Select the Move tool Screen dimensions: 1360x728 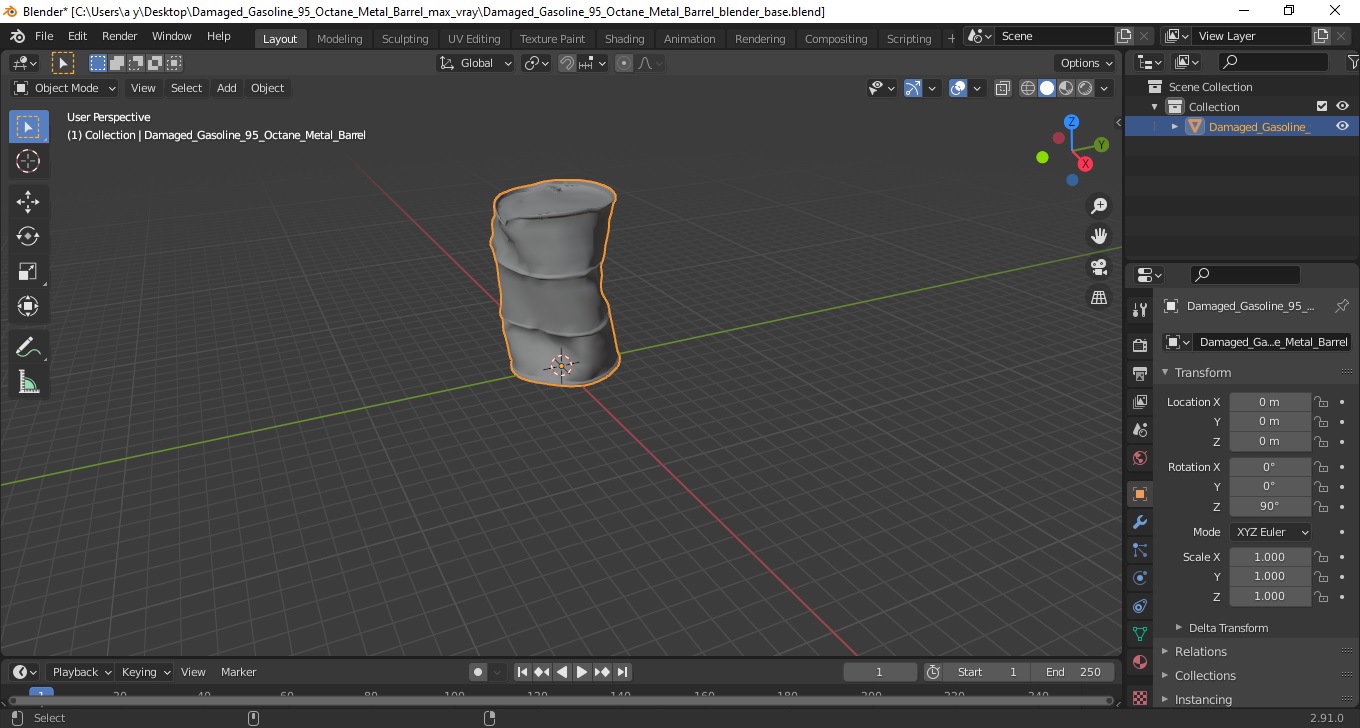(28, 202)
